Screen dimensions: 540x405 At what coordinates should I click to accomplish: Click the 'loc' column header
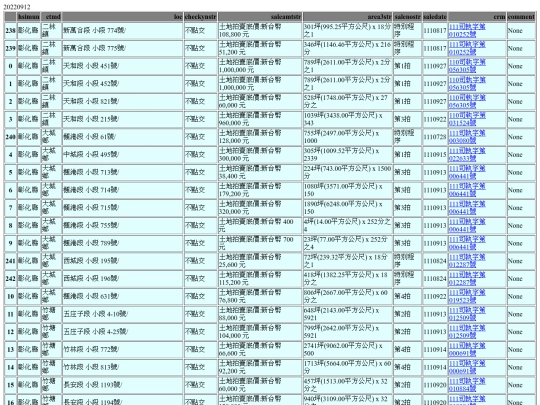(x=122, y=17)
